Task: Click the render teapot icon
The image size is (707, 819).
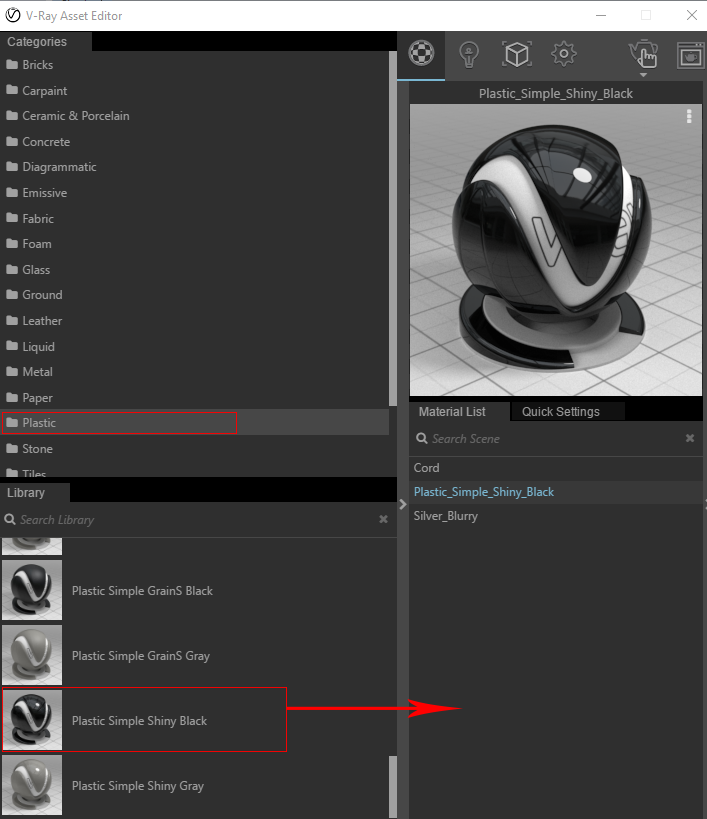Action: coord(643,53)
